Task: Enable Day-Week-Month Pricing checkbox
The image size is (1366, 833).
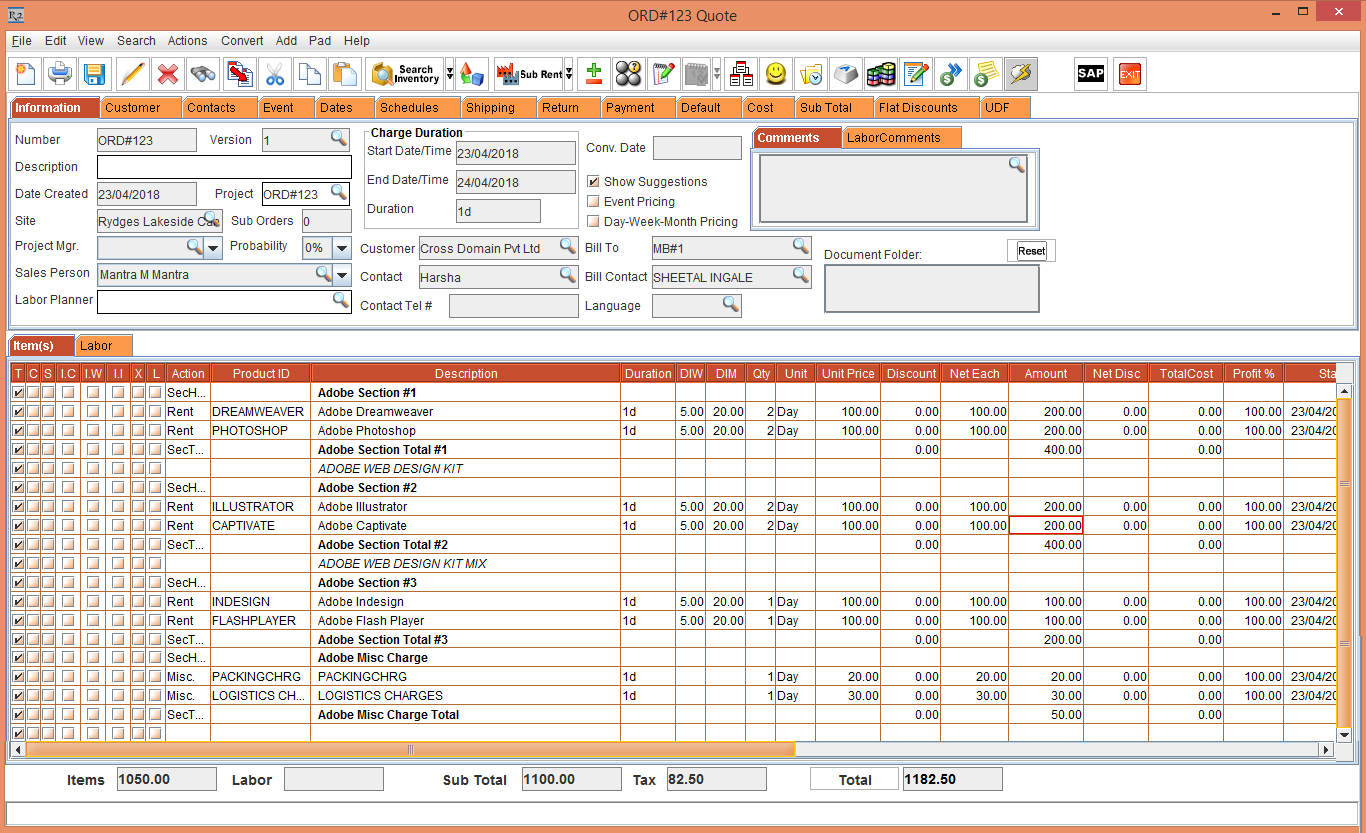Action: click(x=593, y=222)
